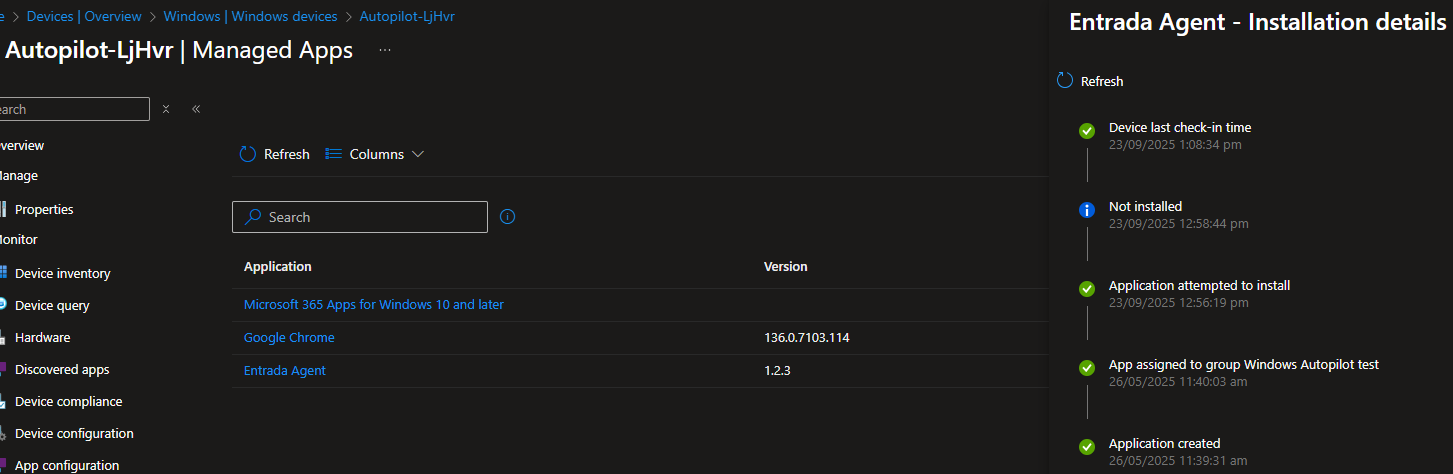Click the magnifier icon in the Search box
Viewport: 1453px width, 474px height.
tap(254, 217)
